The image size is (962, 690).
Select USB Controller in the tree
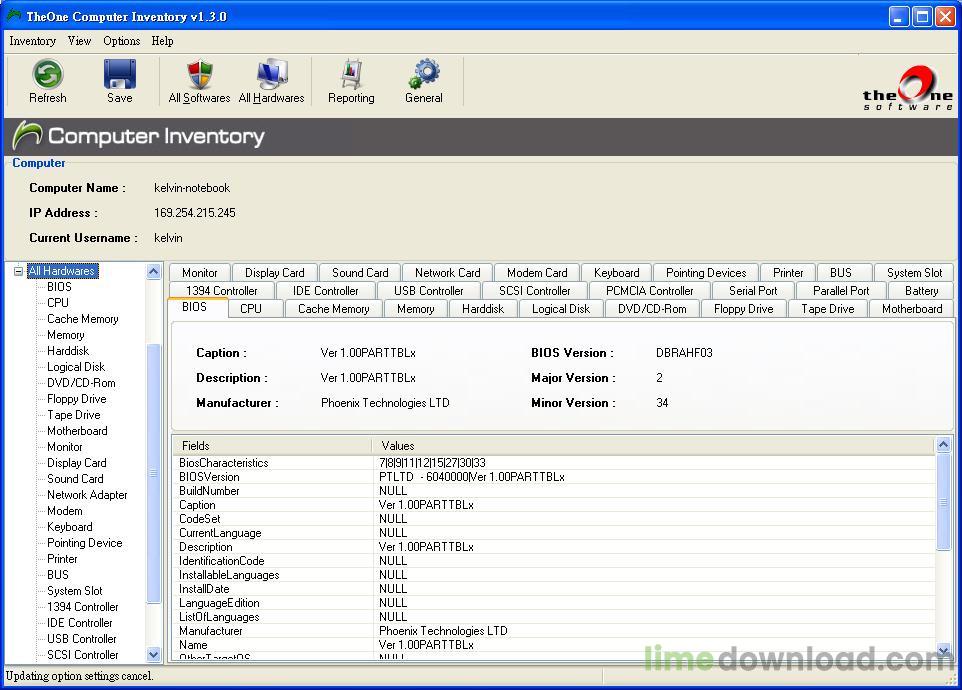tap(82, 639)
